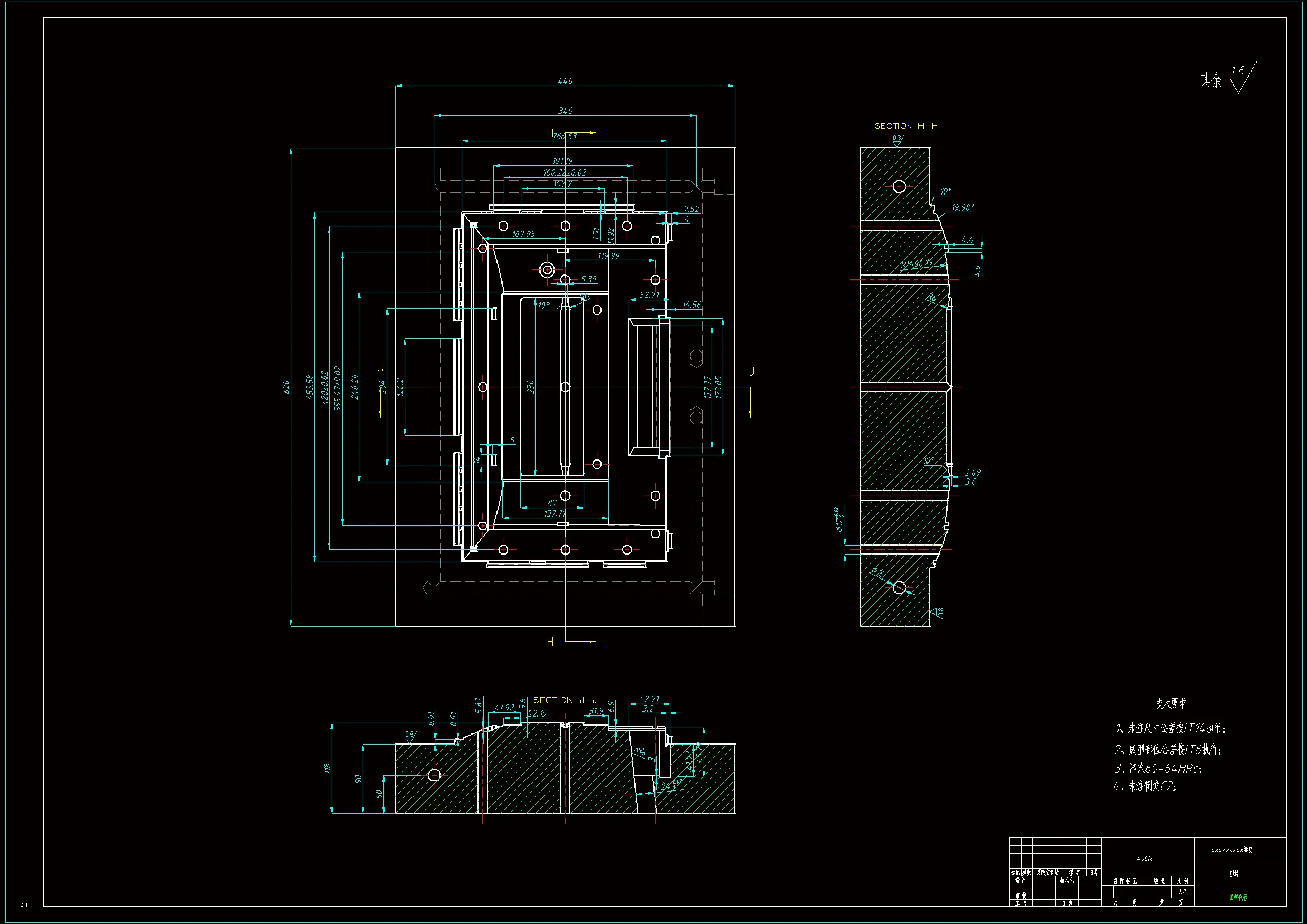Select the 440 overall width dimension text

(565, 81)
